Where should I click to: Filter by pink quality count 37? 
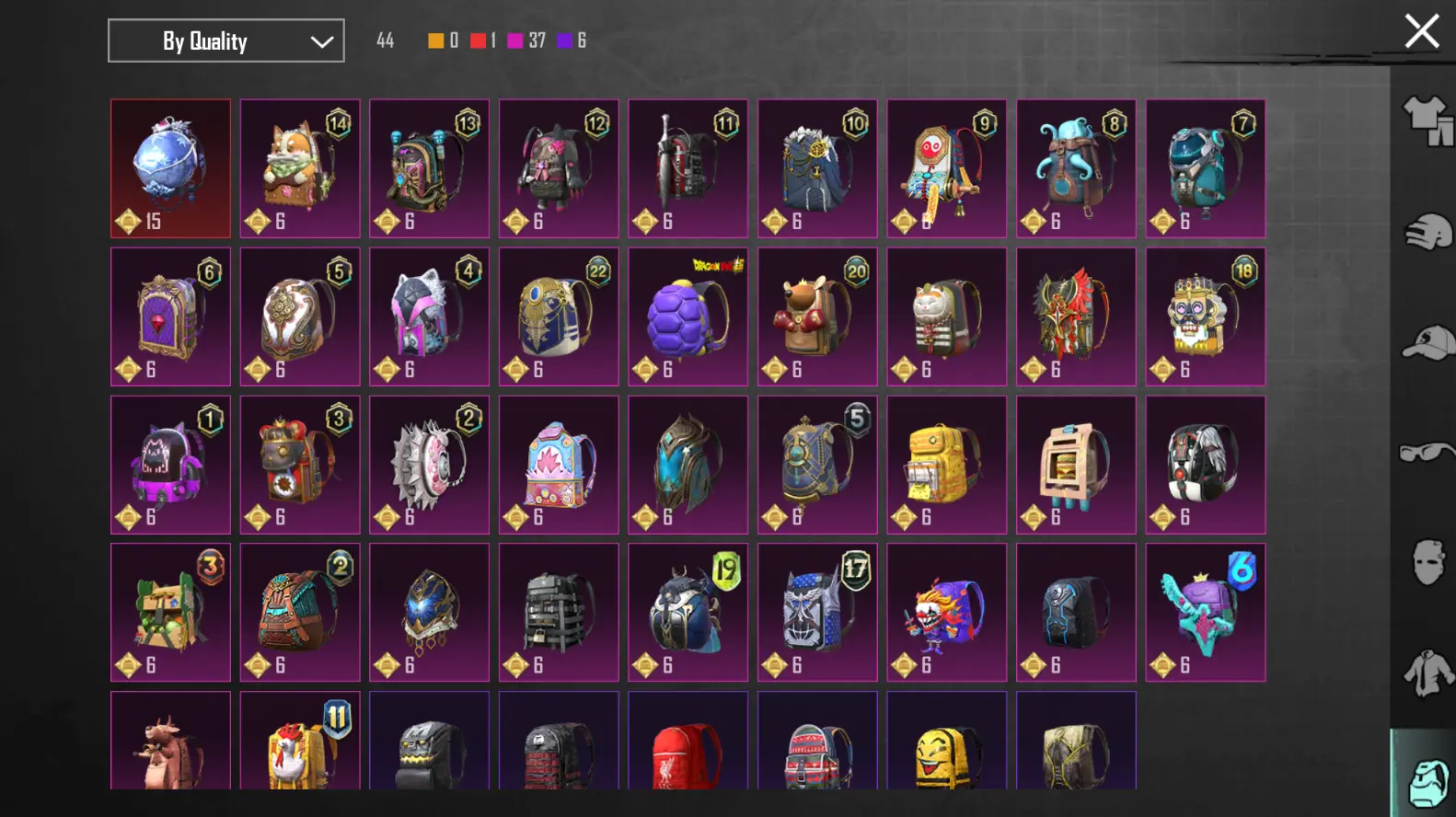[x=526, y=40]
